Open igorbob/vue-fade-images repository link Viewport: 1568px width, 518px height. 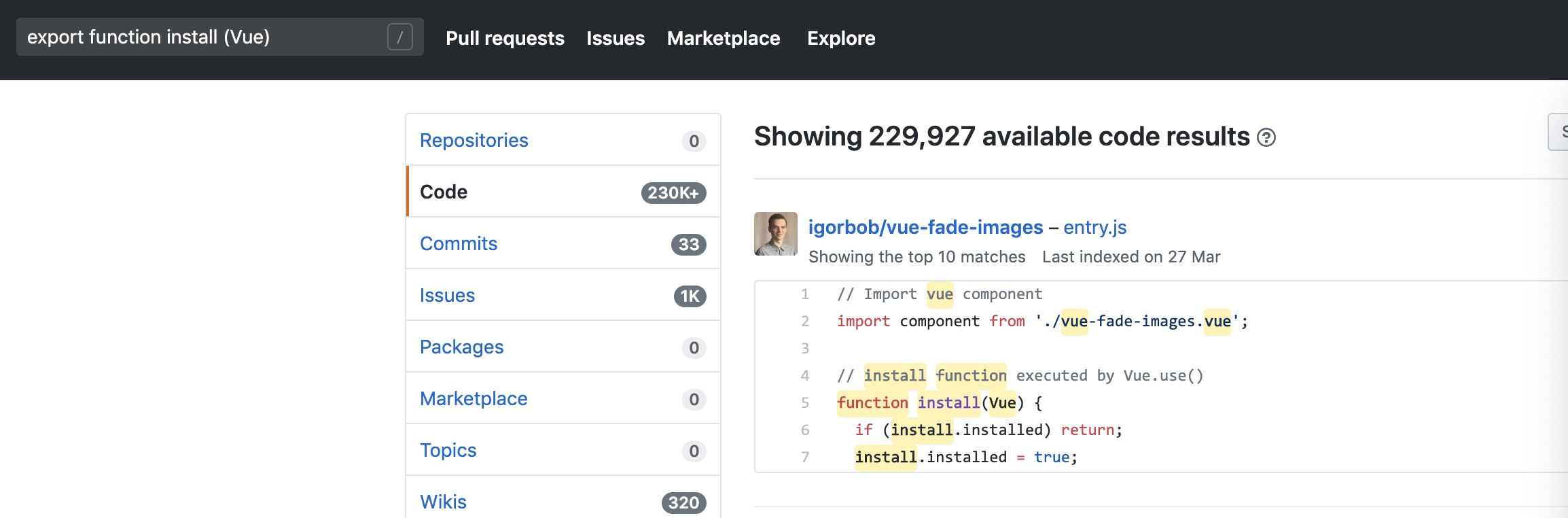coord(925,227)
